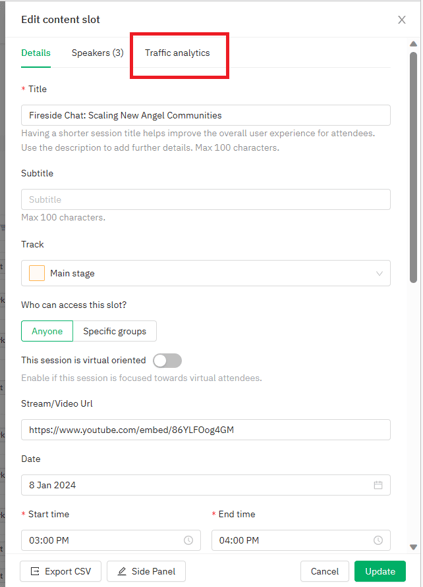Screen dimensions: 423x587
Task: Cancel the slot edits
Action: point(325,571)
